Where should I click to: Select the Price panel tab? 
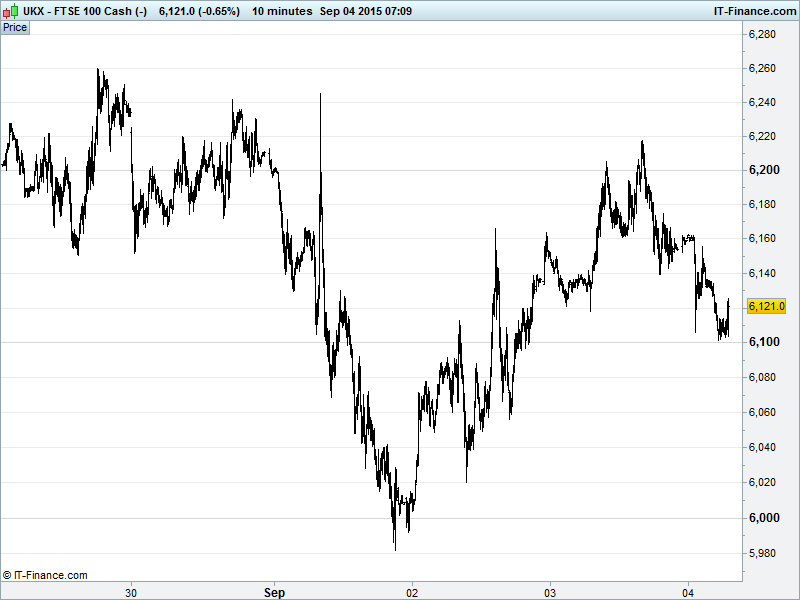click(15, 27)
